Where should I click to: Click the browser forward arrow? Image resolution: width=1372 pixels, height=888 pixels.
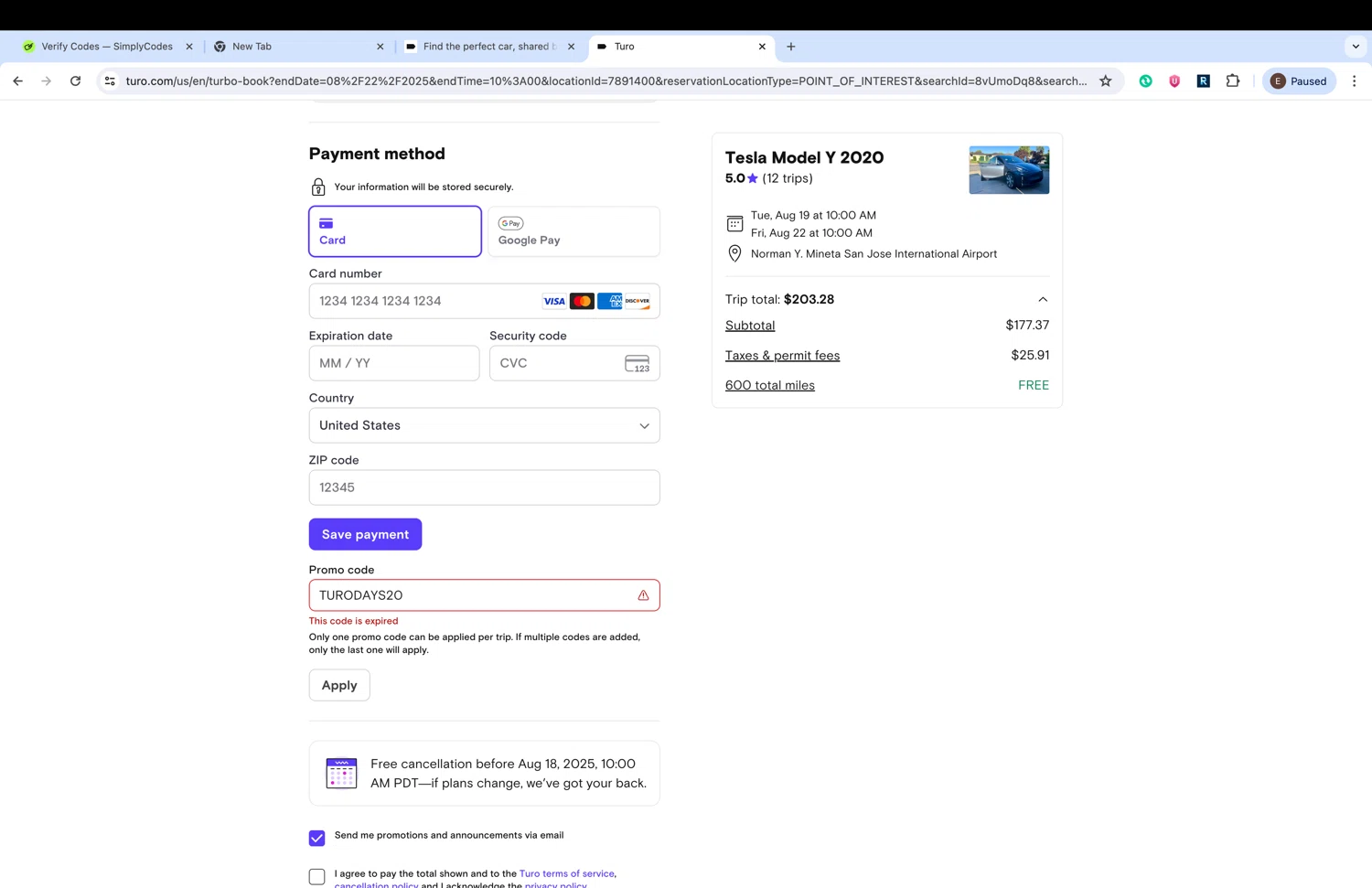[x=47, y=81]
